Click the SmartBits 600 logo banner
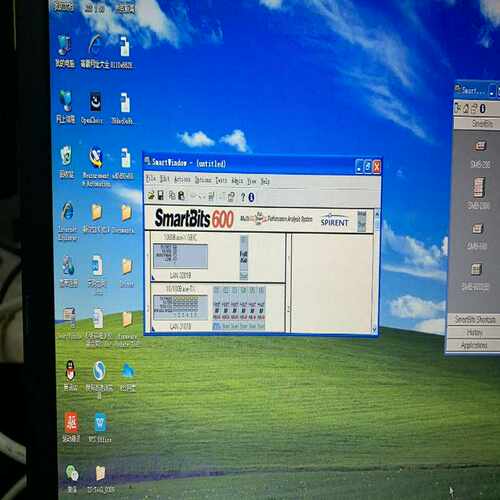This screenshot has width=500, height=500. (194, 219)
